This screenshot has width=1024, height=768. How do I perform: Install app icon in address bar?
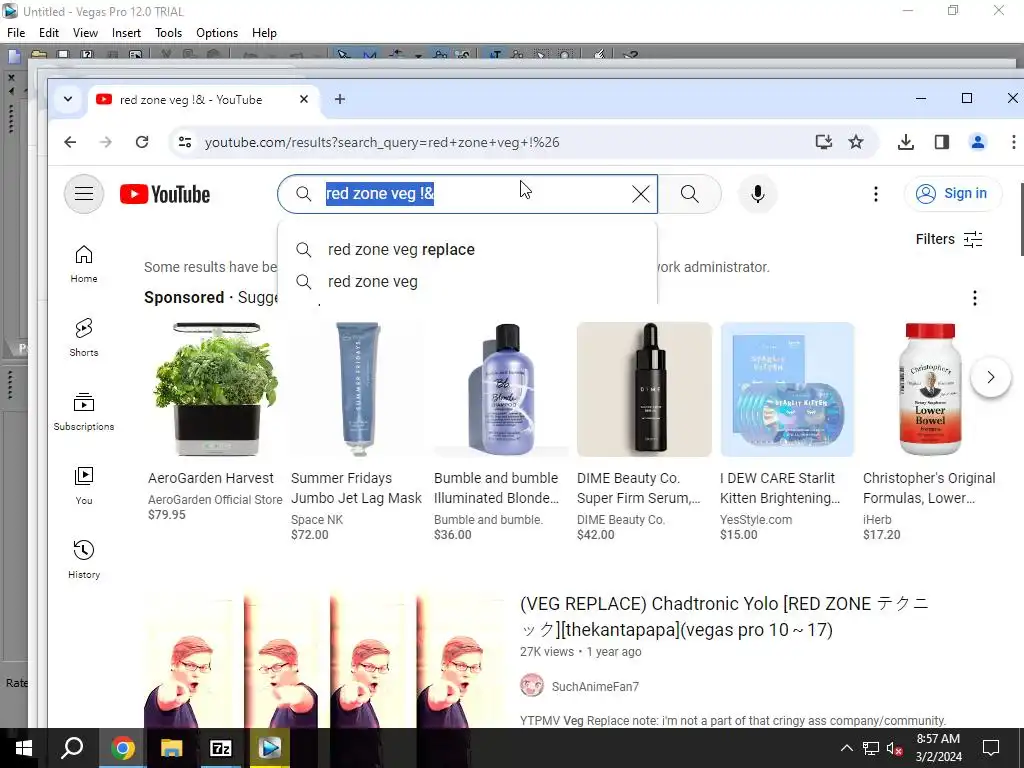824,142
